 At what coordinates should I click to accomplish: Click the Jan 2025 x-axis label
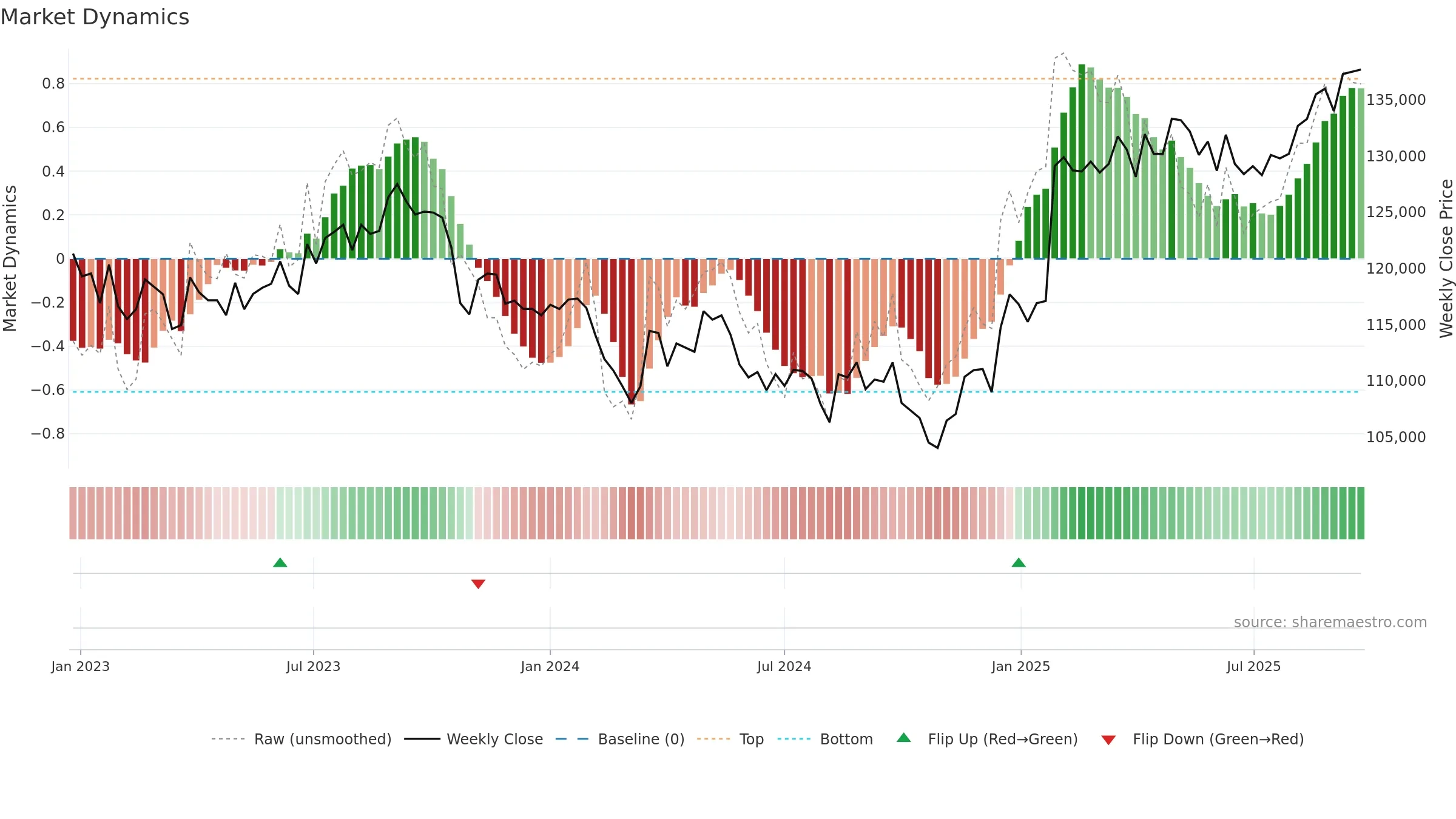click(x=1021, y=666)
